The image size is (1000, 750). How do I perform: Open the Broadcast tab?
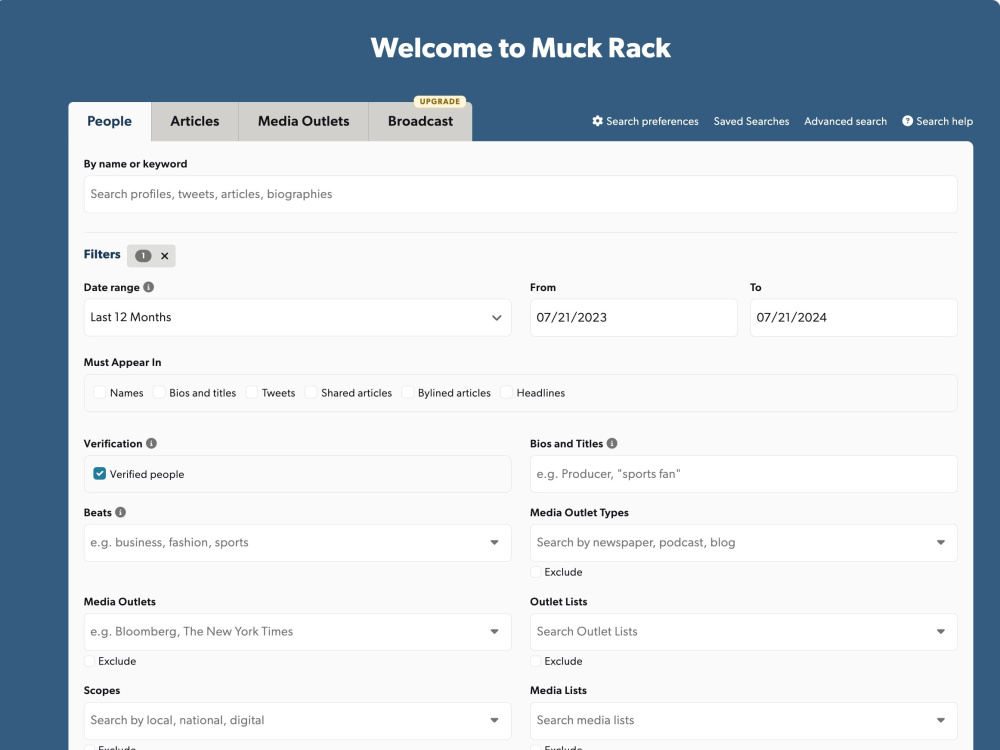(420, 121)
